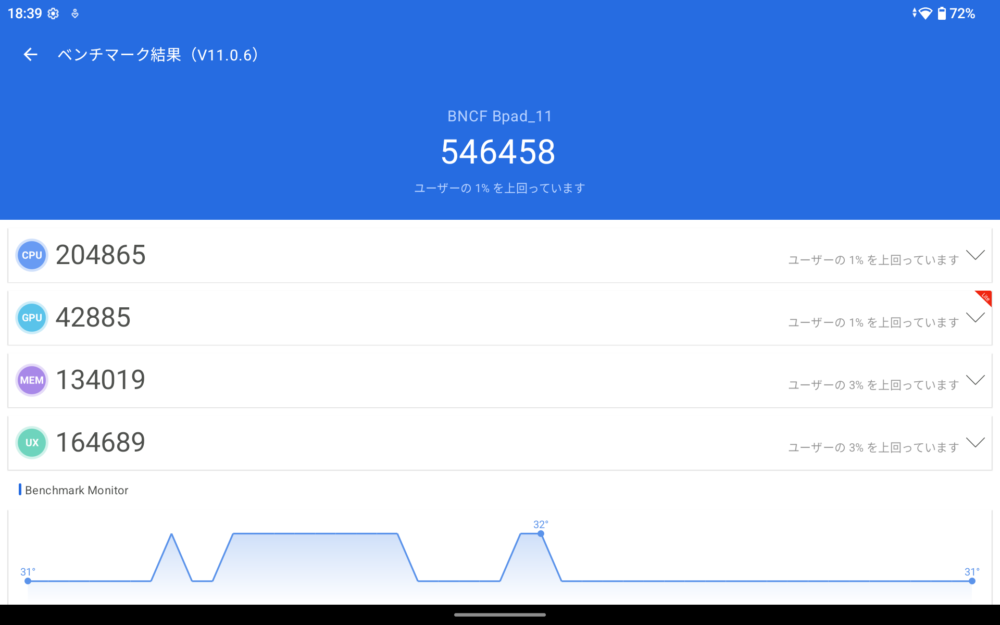
Task: Expand the GPU score details chevron
Action: point(976,318)
